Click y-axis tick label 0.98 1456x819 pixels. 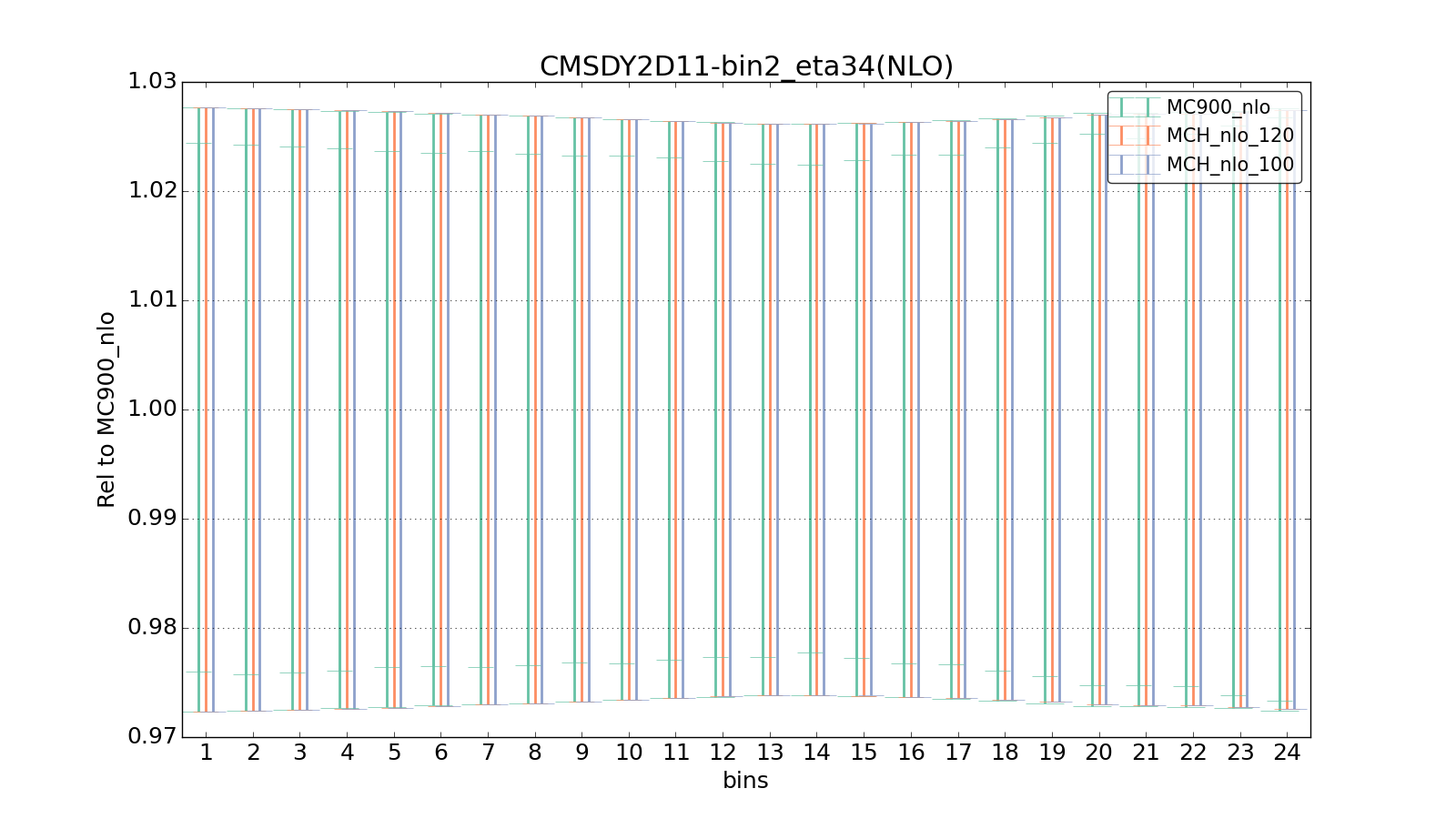click(152, 628)
